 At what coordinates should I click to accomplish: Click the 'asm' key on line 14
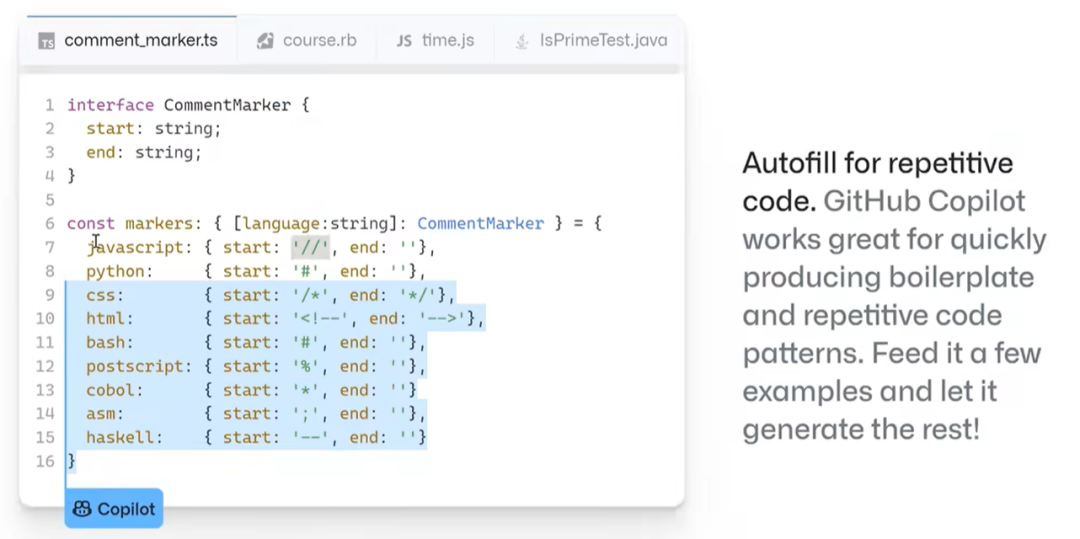(101, 414)
